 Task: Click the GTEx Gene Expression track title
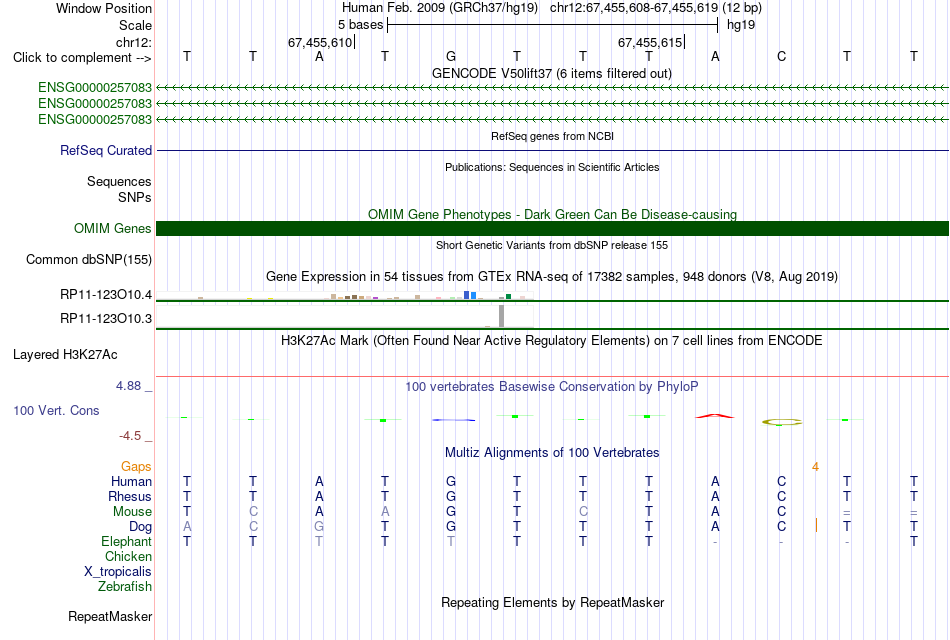[552, 277]
